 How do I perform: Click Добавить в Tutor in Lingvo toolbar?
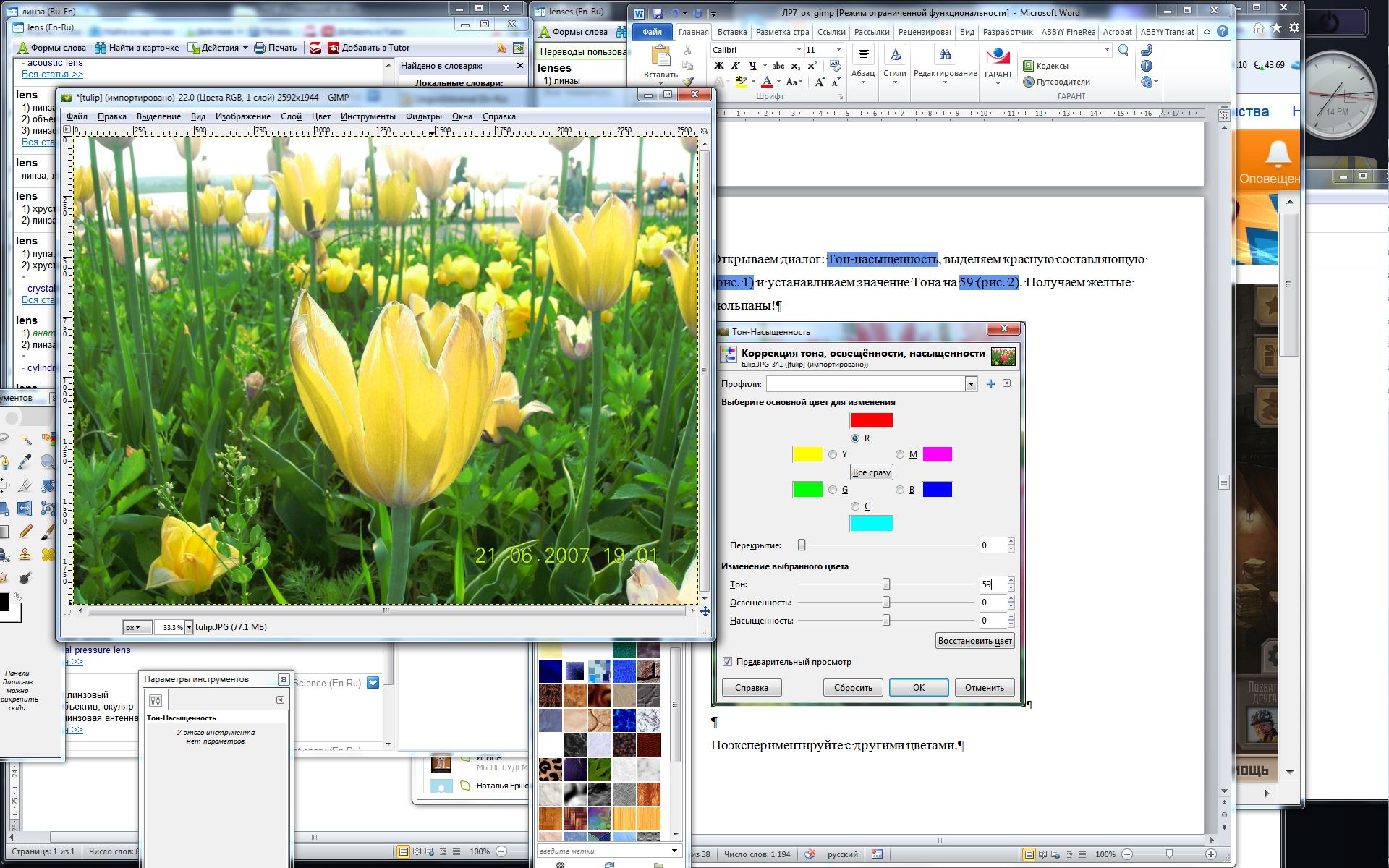(x=368, y=48)
